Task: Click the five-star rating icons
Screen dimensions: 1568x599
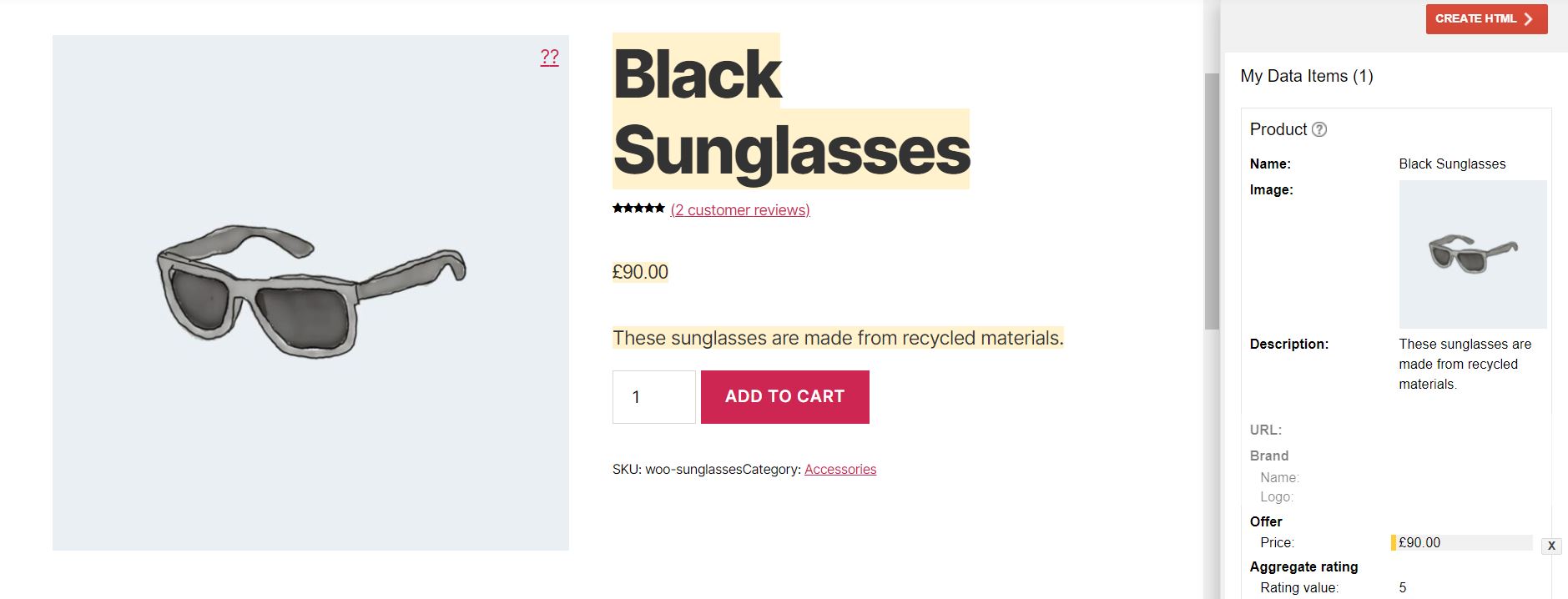Action: [638, 208]
